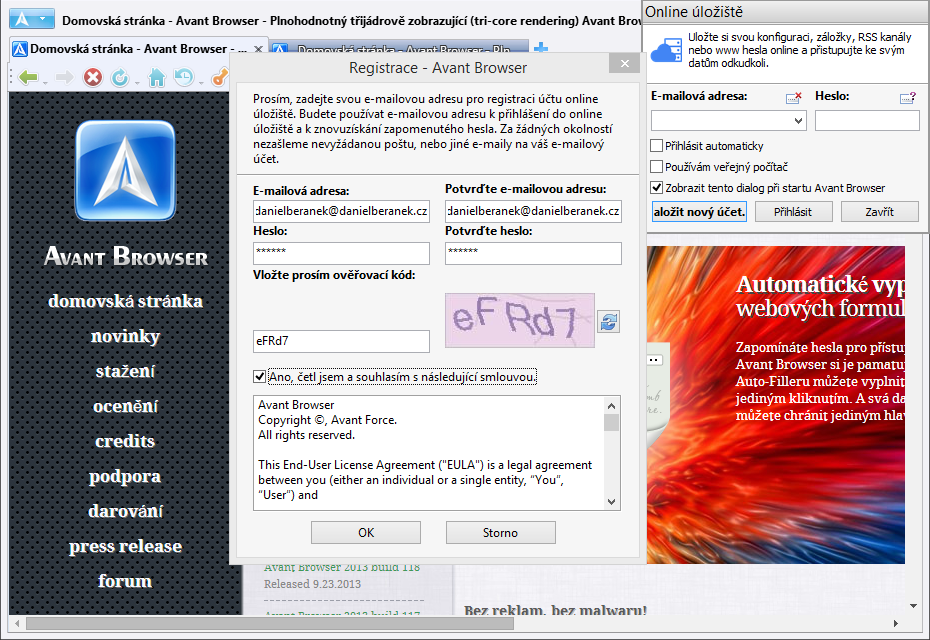Open browsing history clock icon
Viewport: 930px width, 640px height.
(184, 77)
